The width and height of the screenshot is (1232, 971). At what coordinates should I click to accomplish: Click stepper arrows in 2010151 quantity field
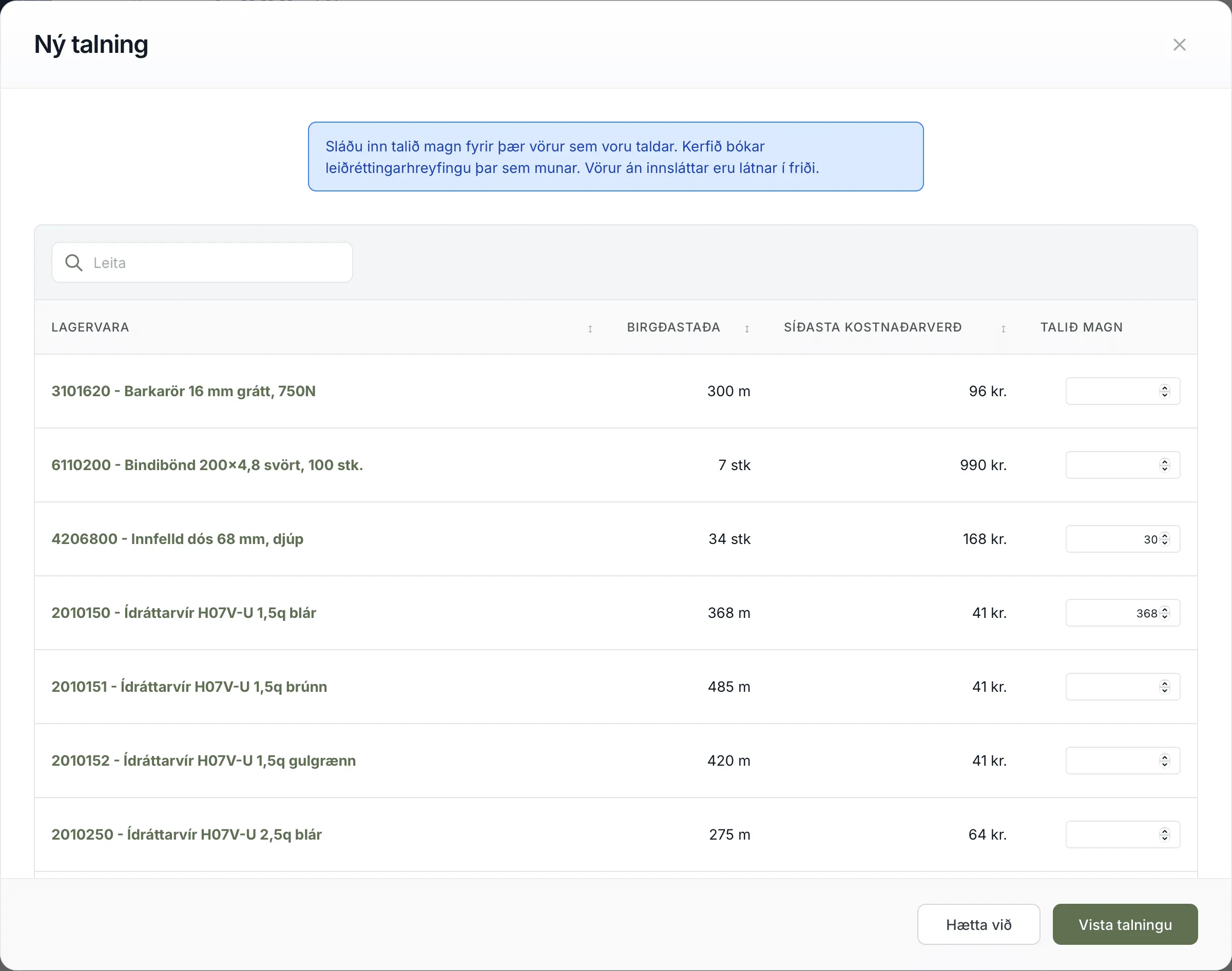1164,687
